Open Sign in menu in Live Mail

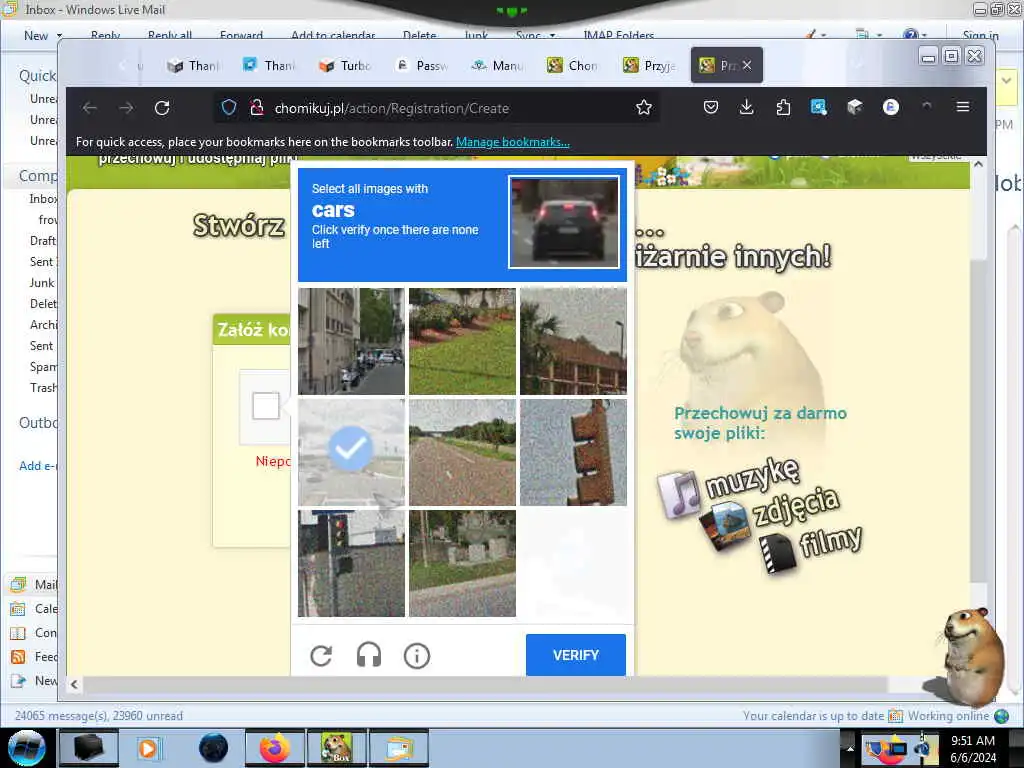click(x=980, y=35)
